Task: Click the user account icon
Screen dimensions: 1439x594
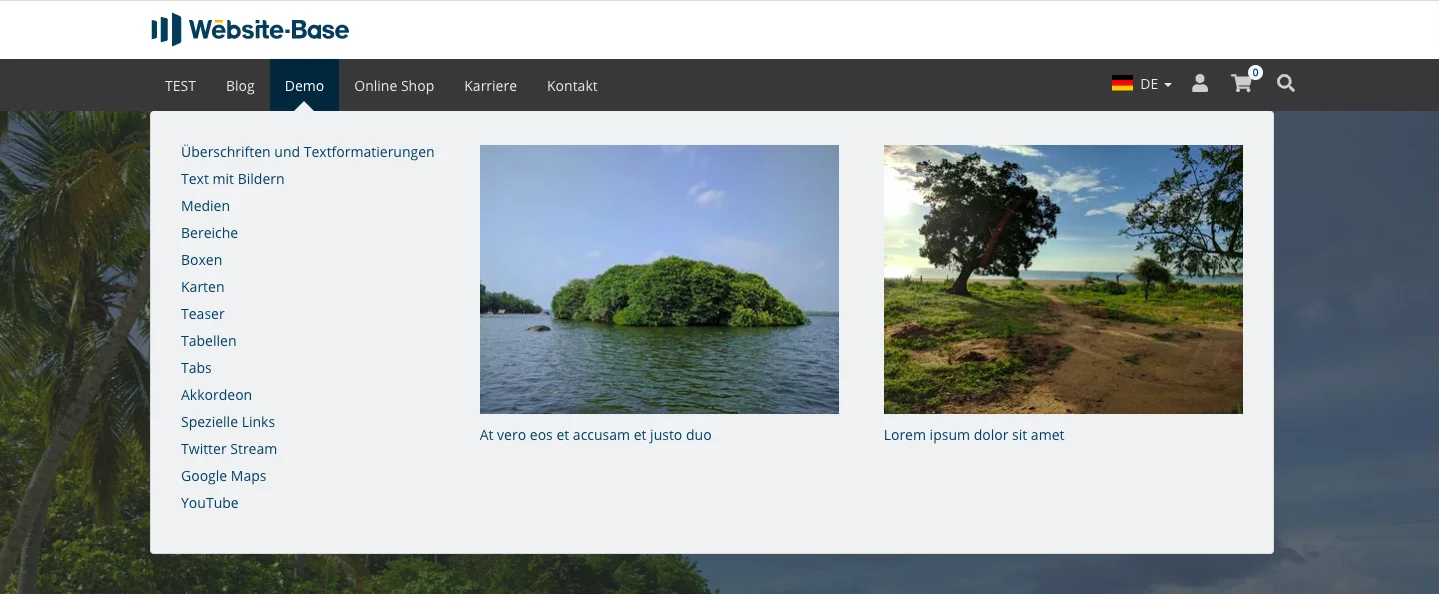Action: (1199, 84)
